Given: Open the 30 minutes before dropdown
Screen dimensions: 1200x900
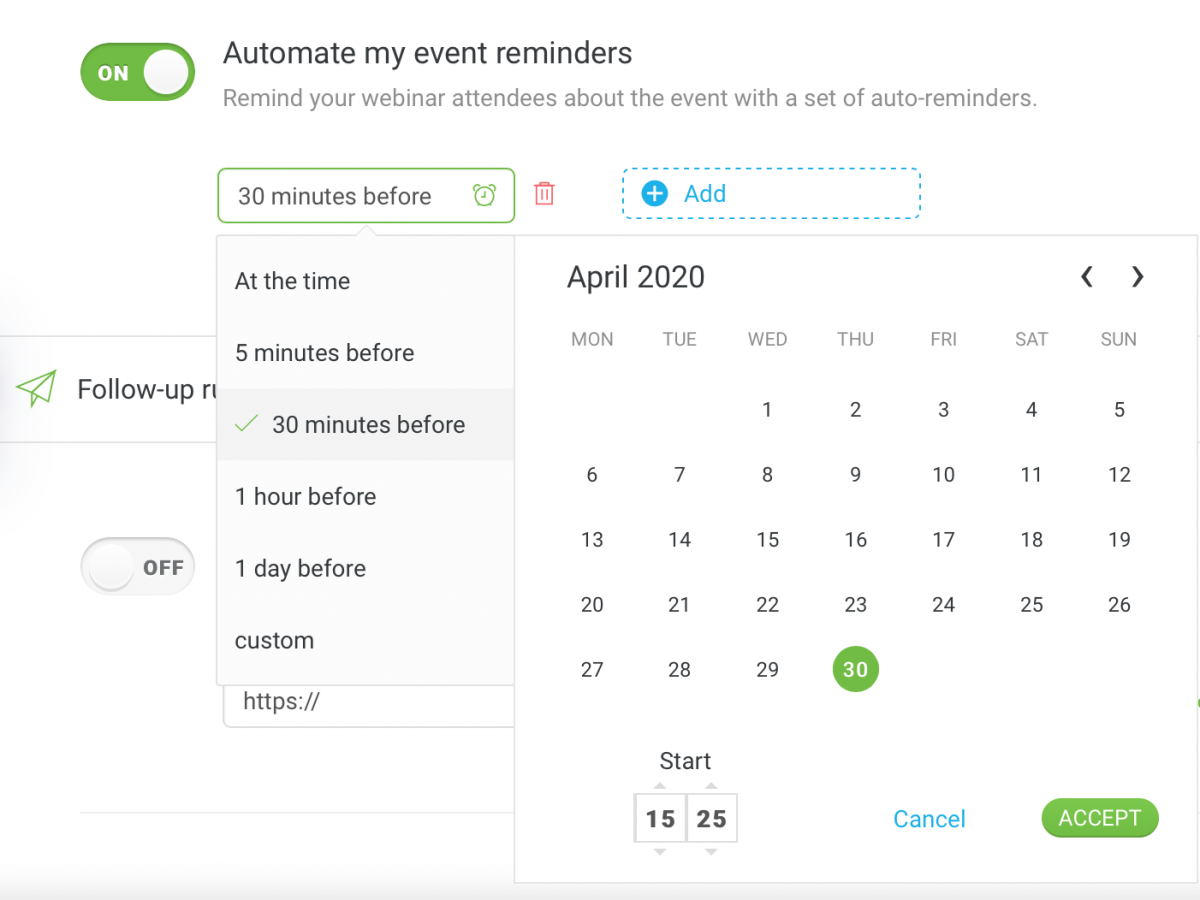Looking at the screenshot, I should point(366,195).
